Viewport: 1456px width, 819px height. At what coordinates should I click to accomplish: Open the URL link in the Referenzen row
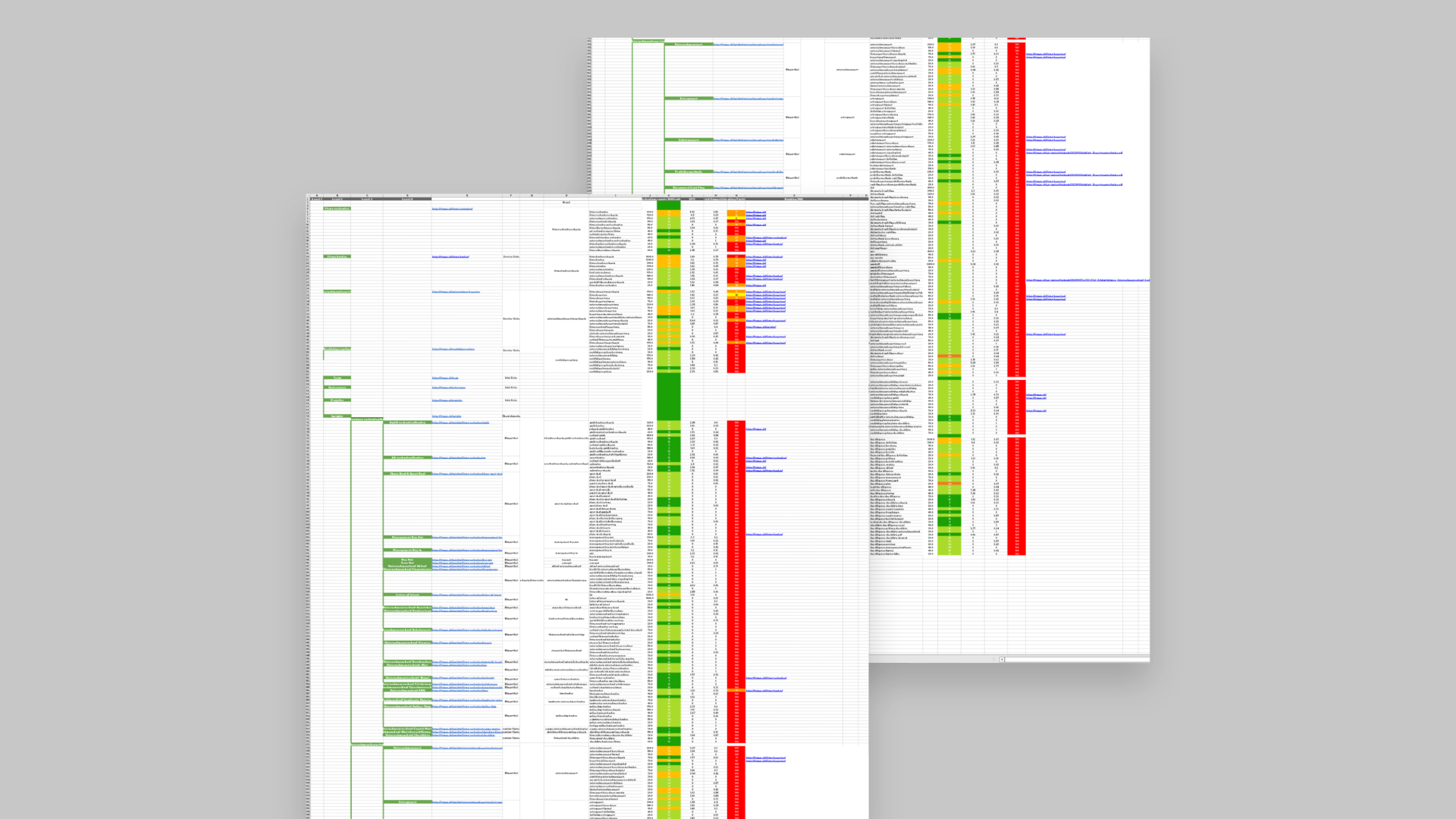click(x=448, y=388)
